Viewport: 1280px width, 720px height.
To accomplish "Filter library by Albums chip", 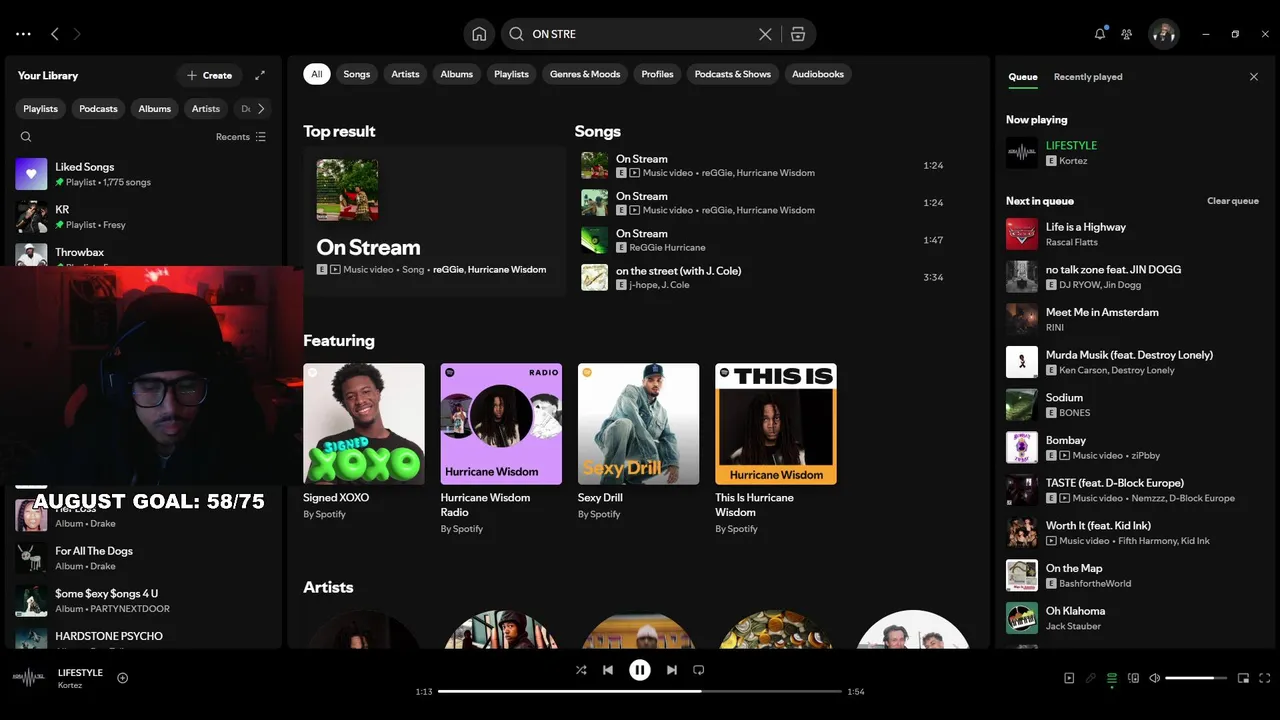I will (x=155, y=109).
